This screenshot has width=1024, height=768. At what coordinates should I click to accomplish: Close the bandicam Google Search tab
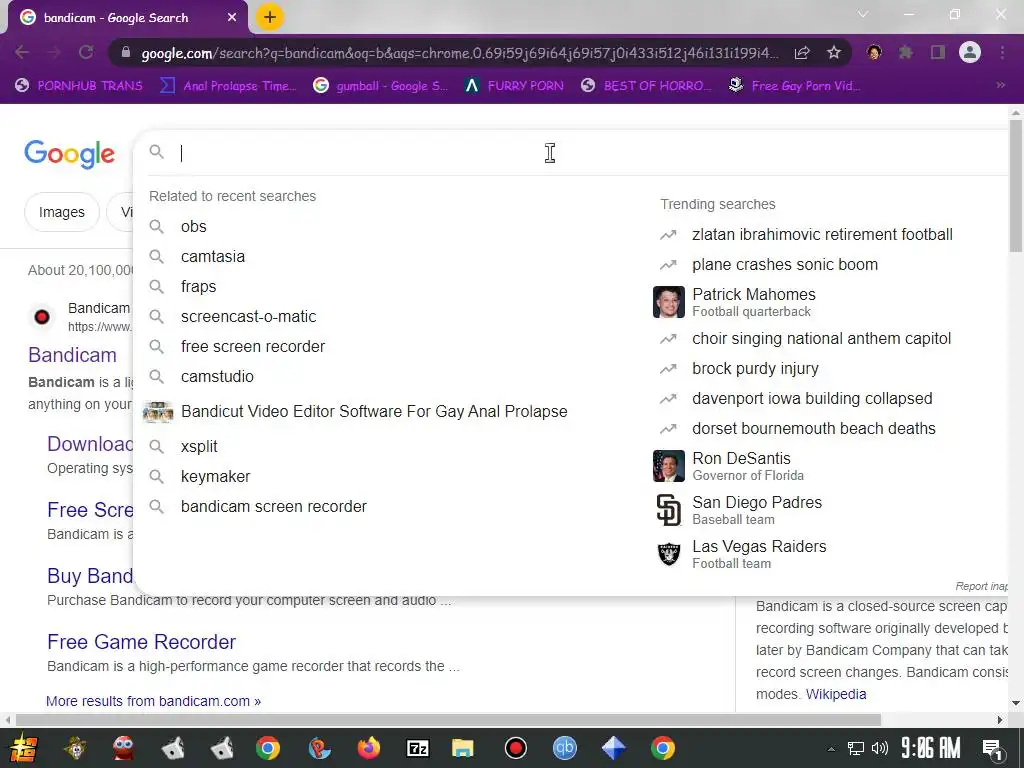[x=232, y=18]
